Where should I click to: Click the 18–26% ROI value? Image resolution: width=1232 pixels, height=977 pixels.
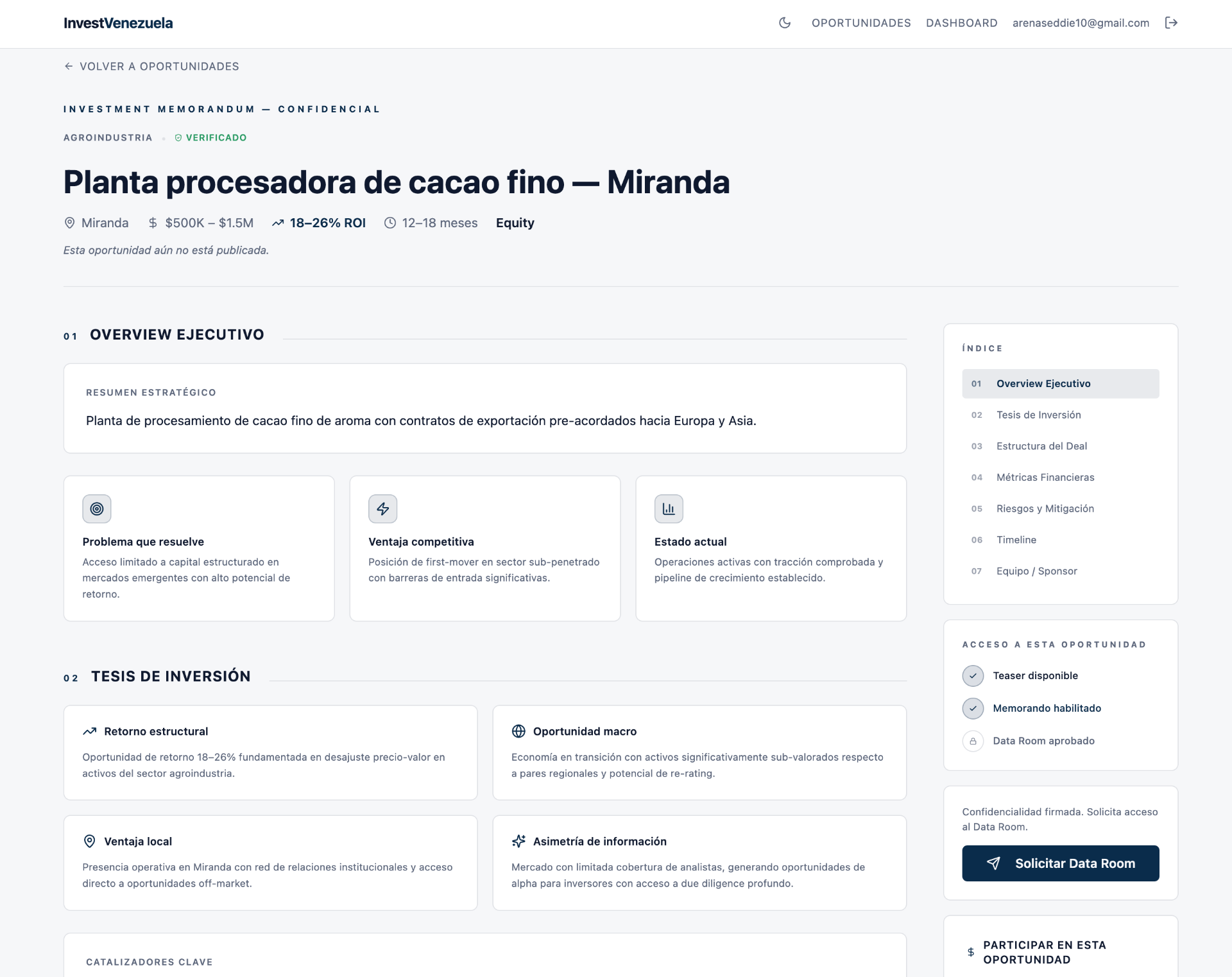click(x=328, y=223)
